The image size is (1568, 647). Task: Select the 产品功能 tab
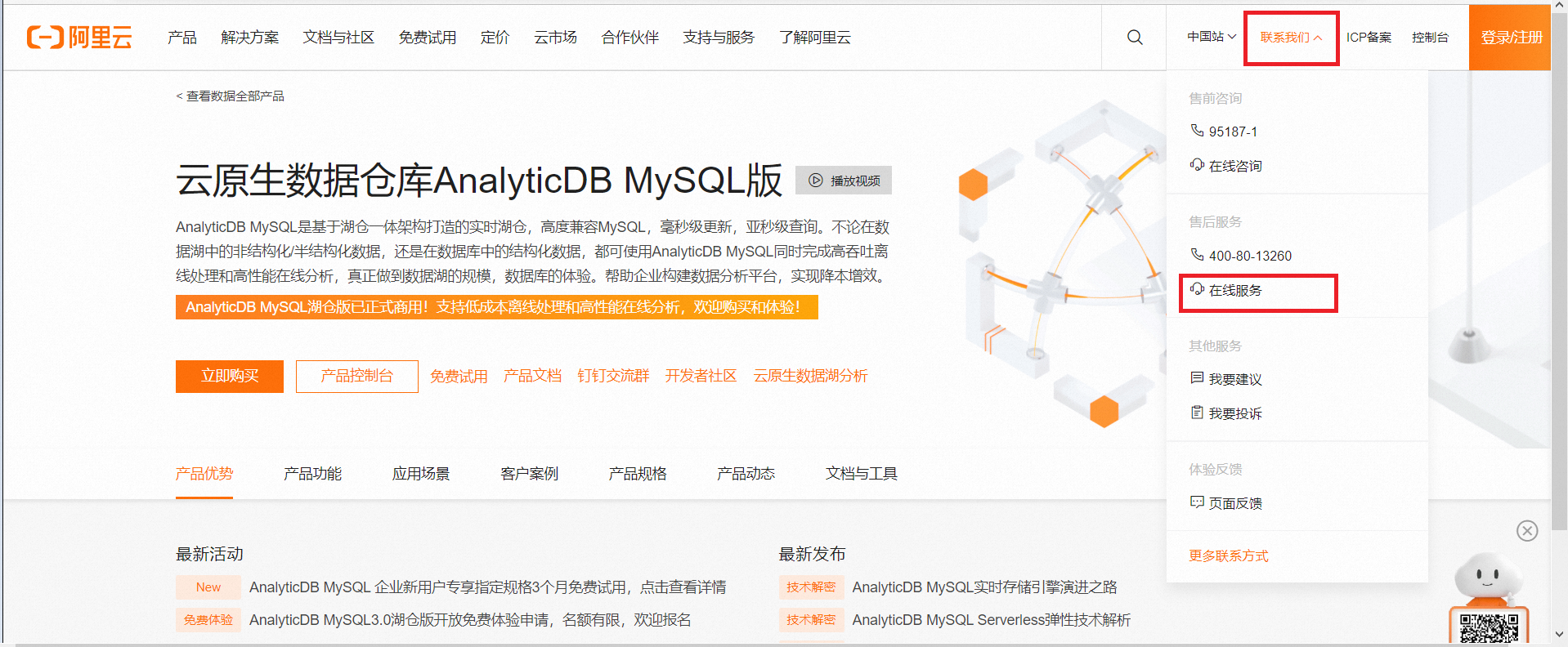[312, 474]
